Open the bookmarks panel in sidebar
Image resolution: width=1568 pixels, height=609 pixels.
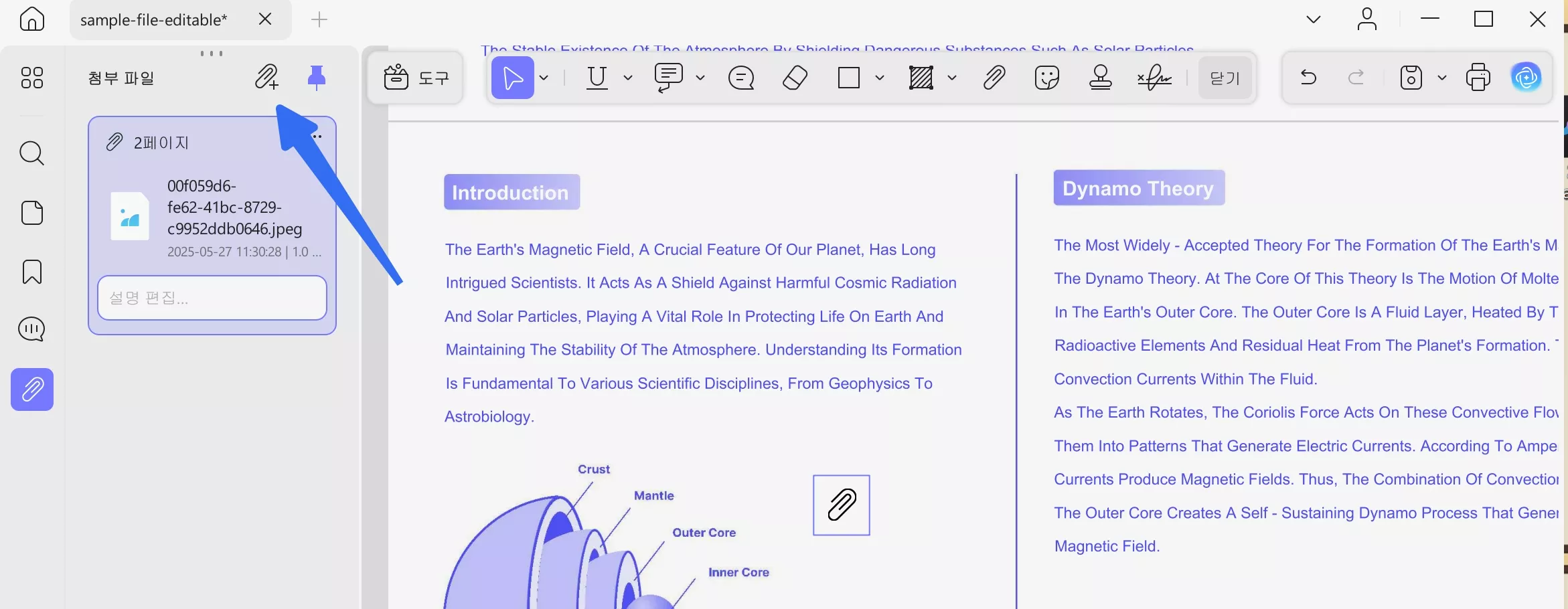[x=31, y=272]
